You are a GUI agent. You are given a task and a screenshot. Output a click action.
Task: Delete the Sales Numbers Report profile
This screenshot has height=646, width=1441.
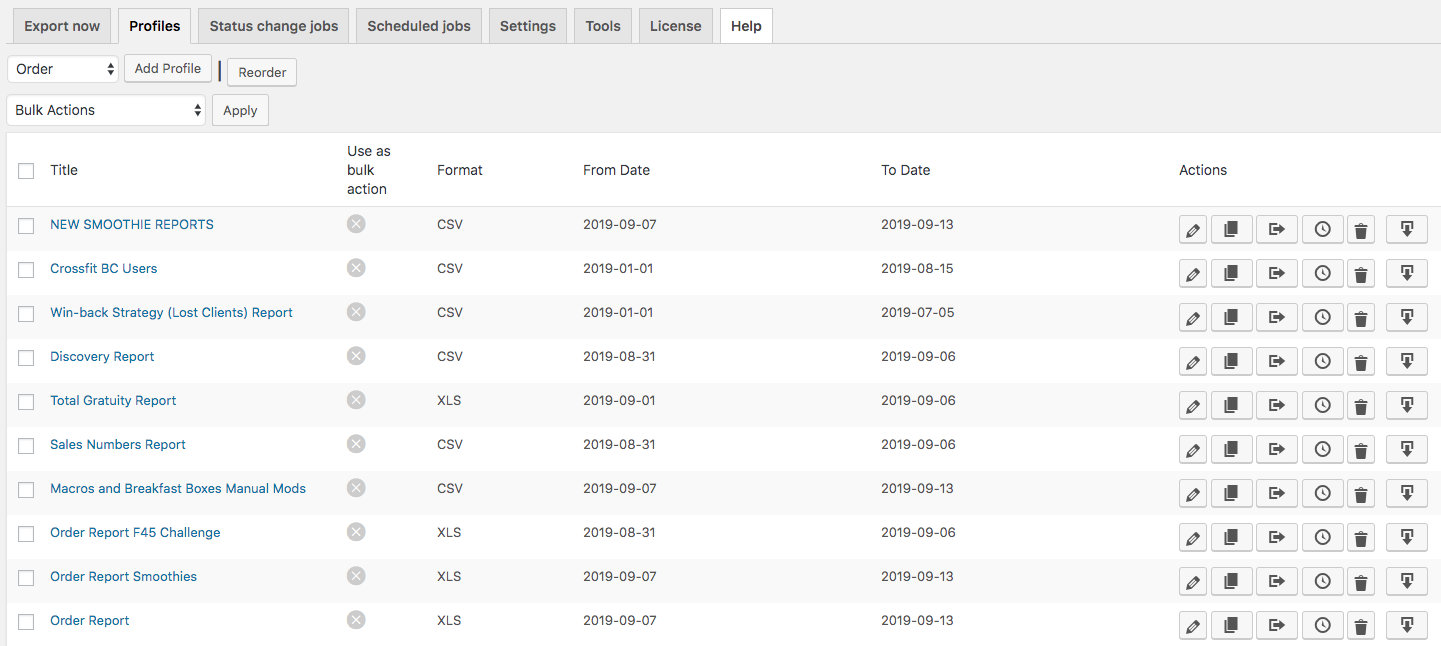click(x=1360, y=449)
